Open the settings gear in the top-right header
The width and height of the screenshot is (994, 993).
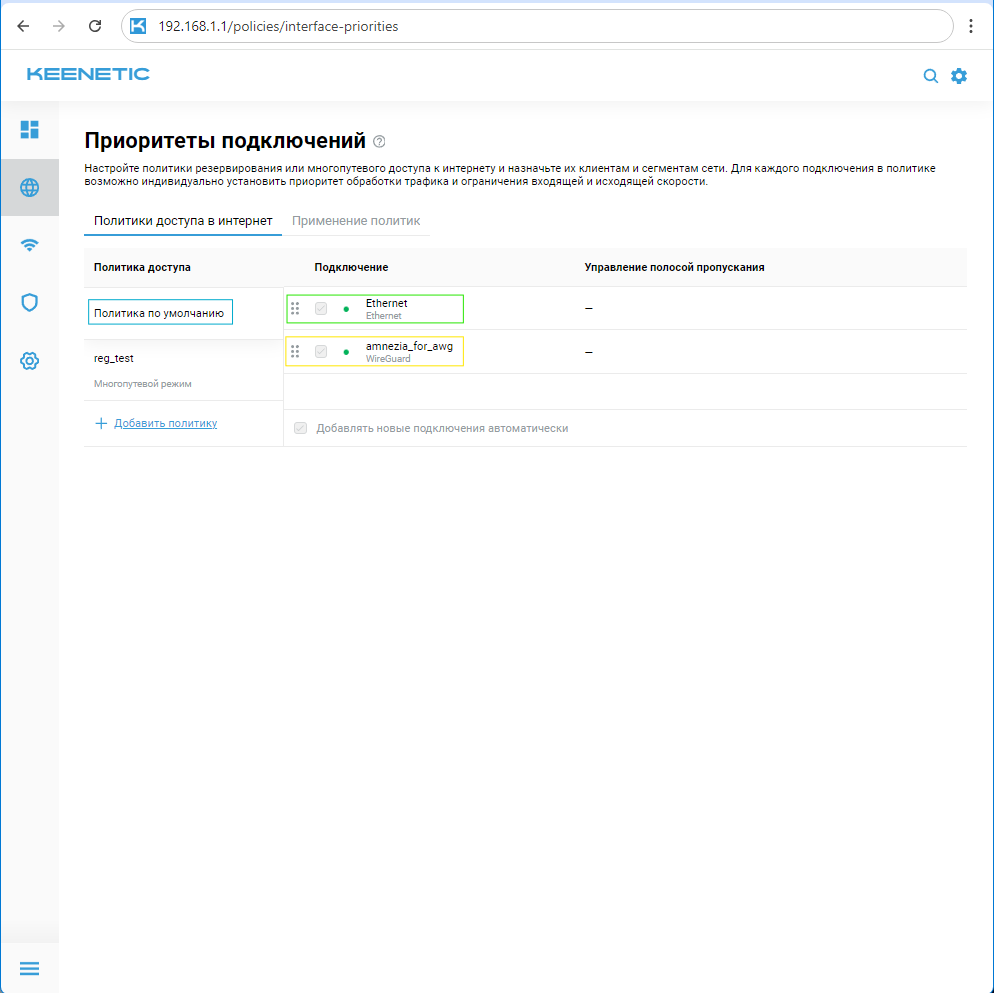coord(959,76)
